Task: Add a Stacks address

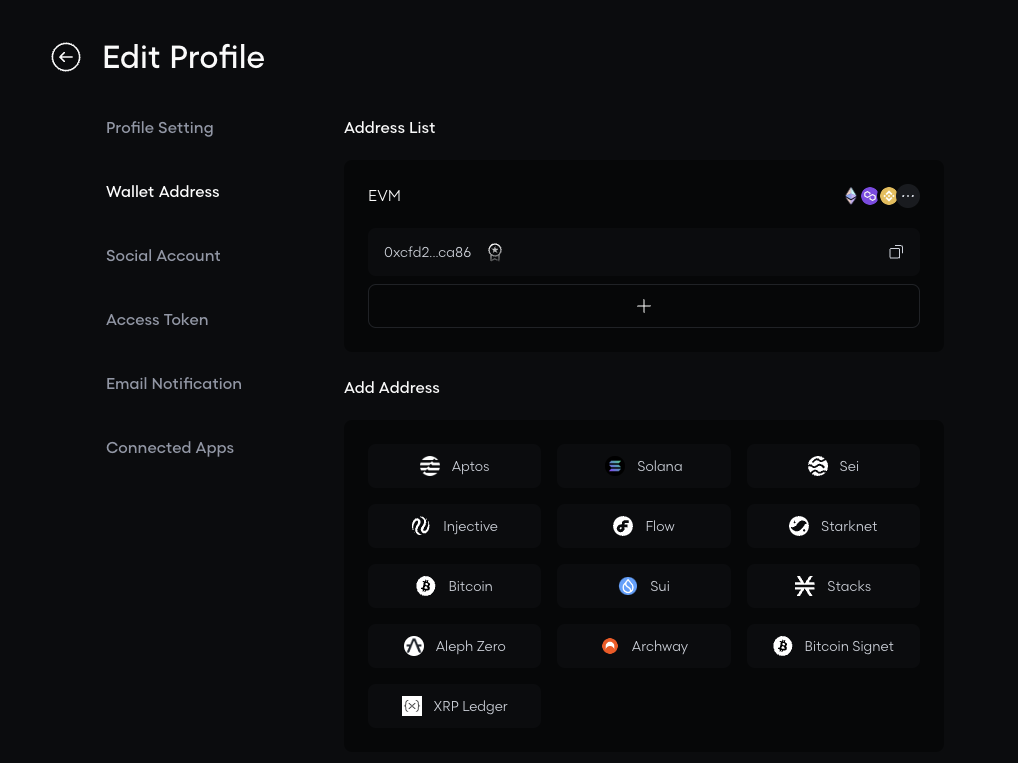Action: click(x=833, y=586)
